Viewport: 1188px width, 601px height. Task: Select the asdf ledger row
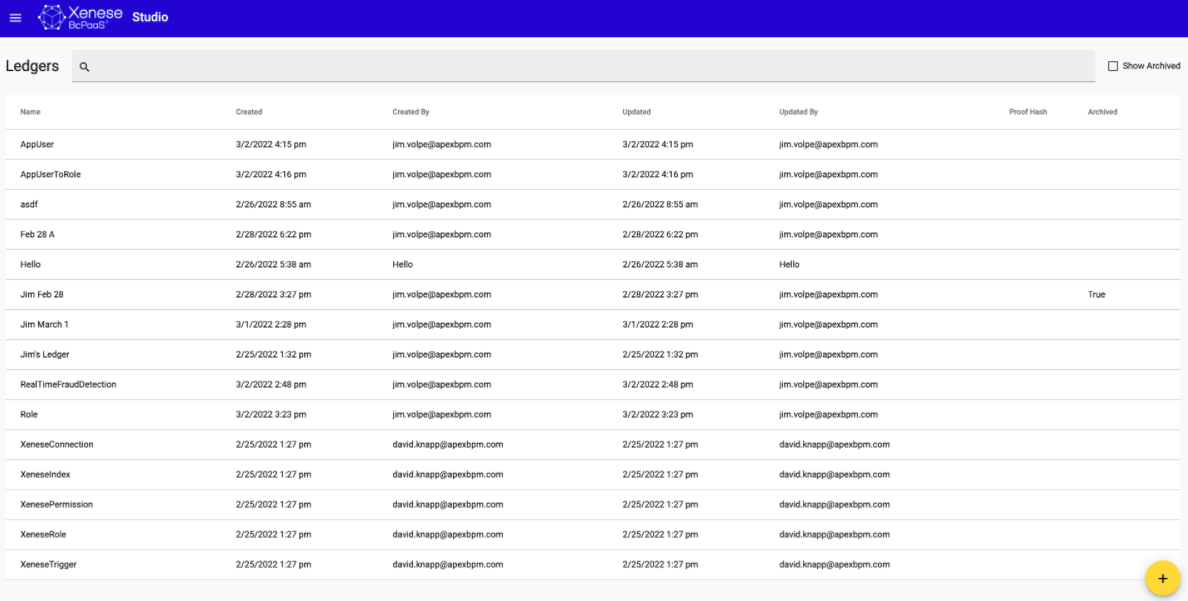(592, 205)
